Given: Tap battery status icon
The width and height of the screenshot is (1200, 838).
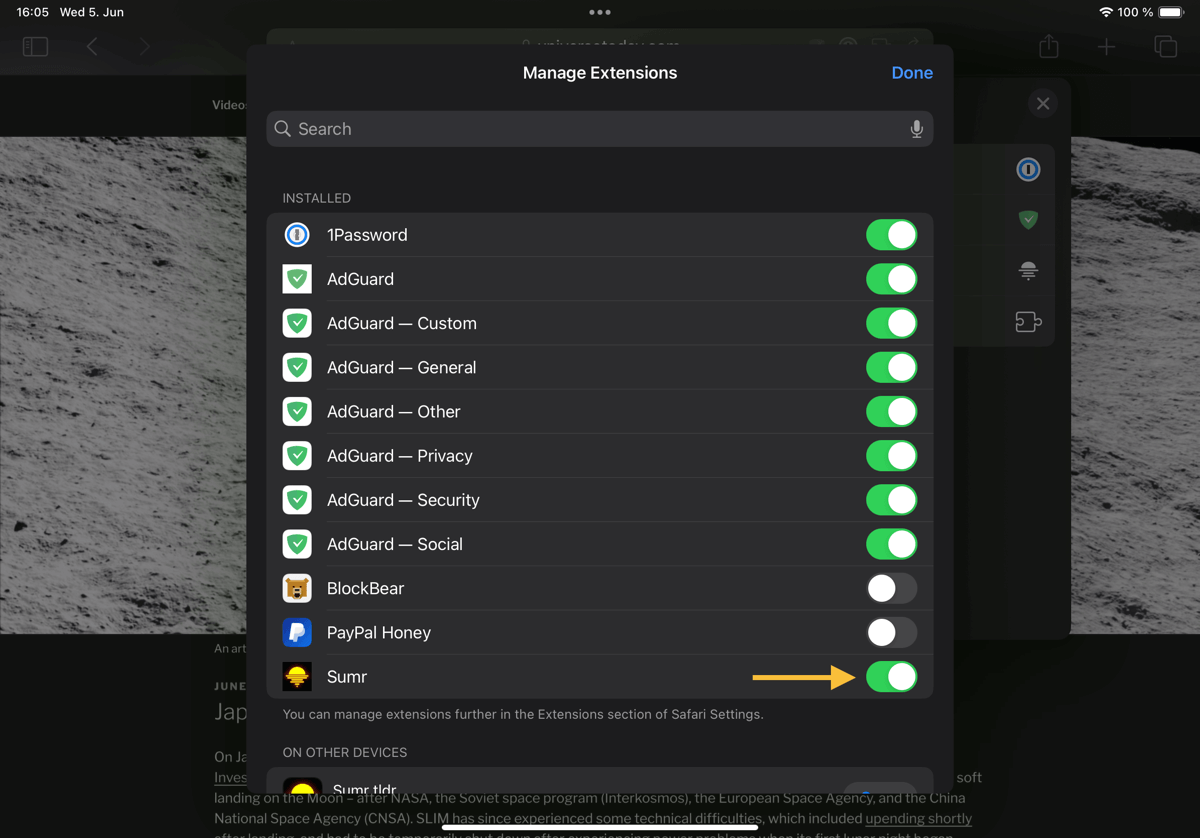Looking at the screenshot, I should [1171, 12].
